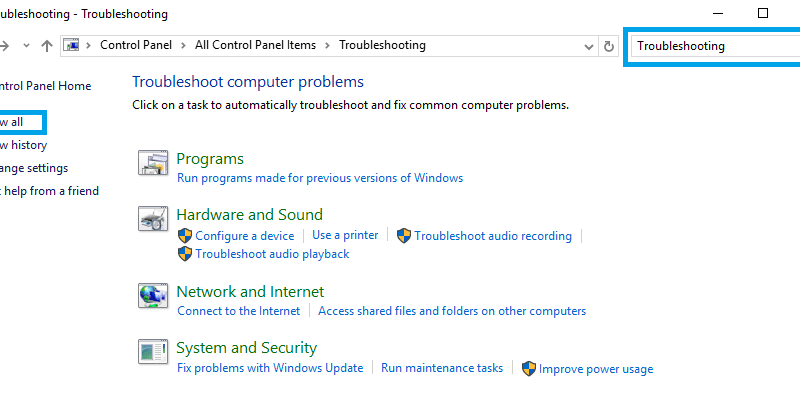The width and height of the screenshot is (800, 411).
Task: Open View history in left sidebar
Action: point(23,145)
